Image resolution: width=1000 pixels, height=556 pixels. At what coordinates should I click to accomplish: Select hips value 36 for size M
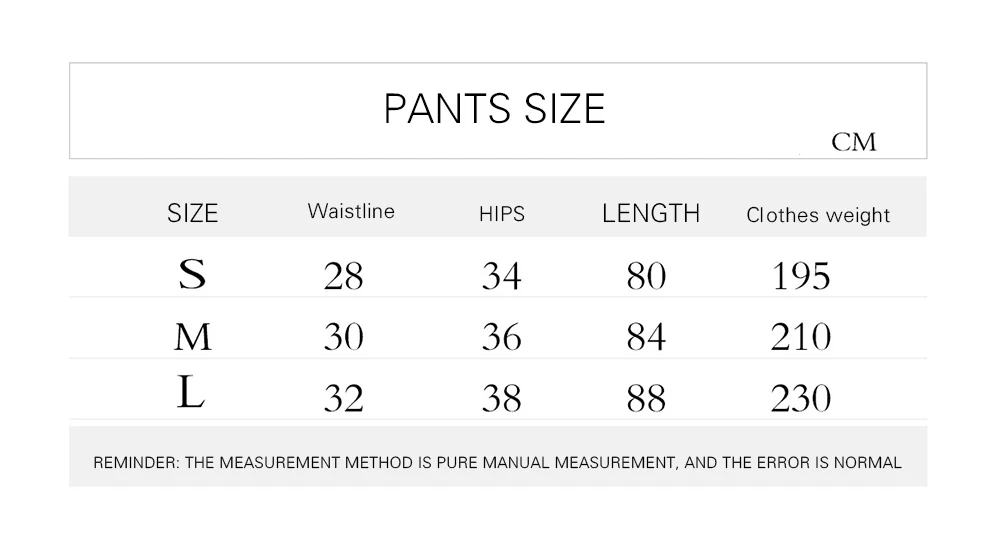coord(501,338)
